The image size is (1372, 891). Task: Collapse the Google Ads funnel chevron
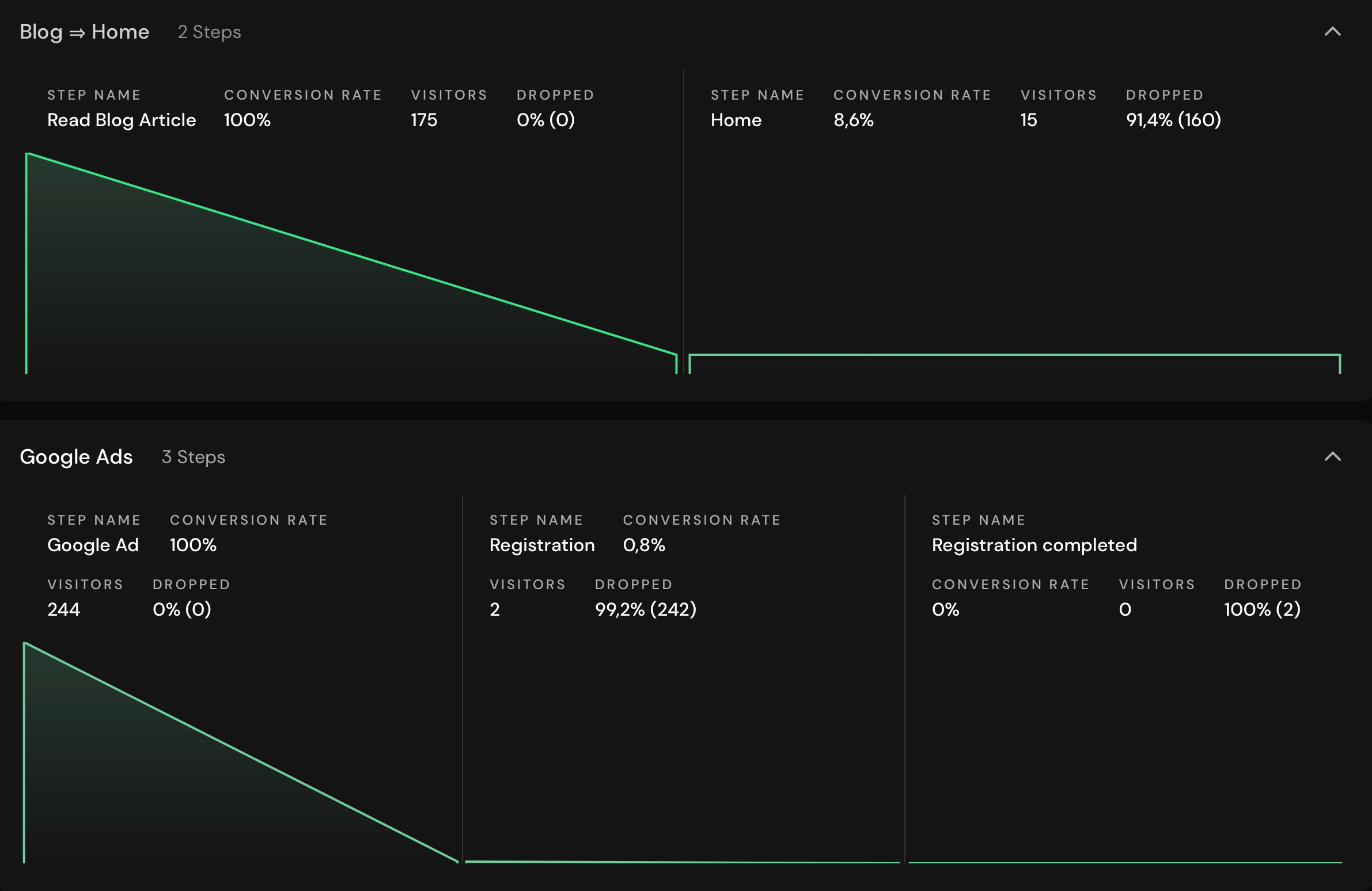1332,457
